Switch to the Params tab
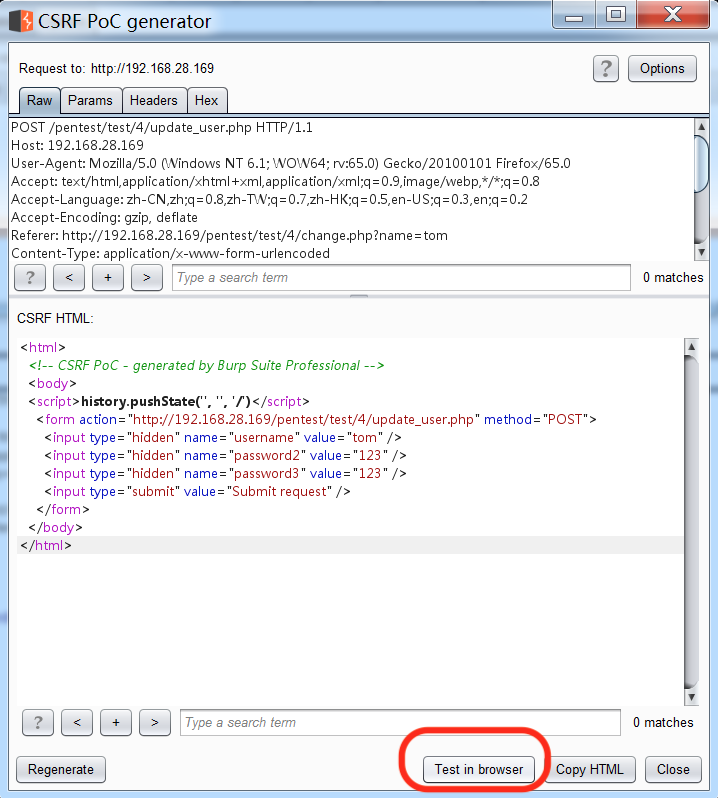Image resolution: width=718 pixels, height=798 pixels. click(91, 100)
